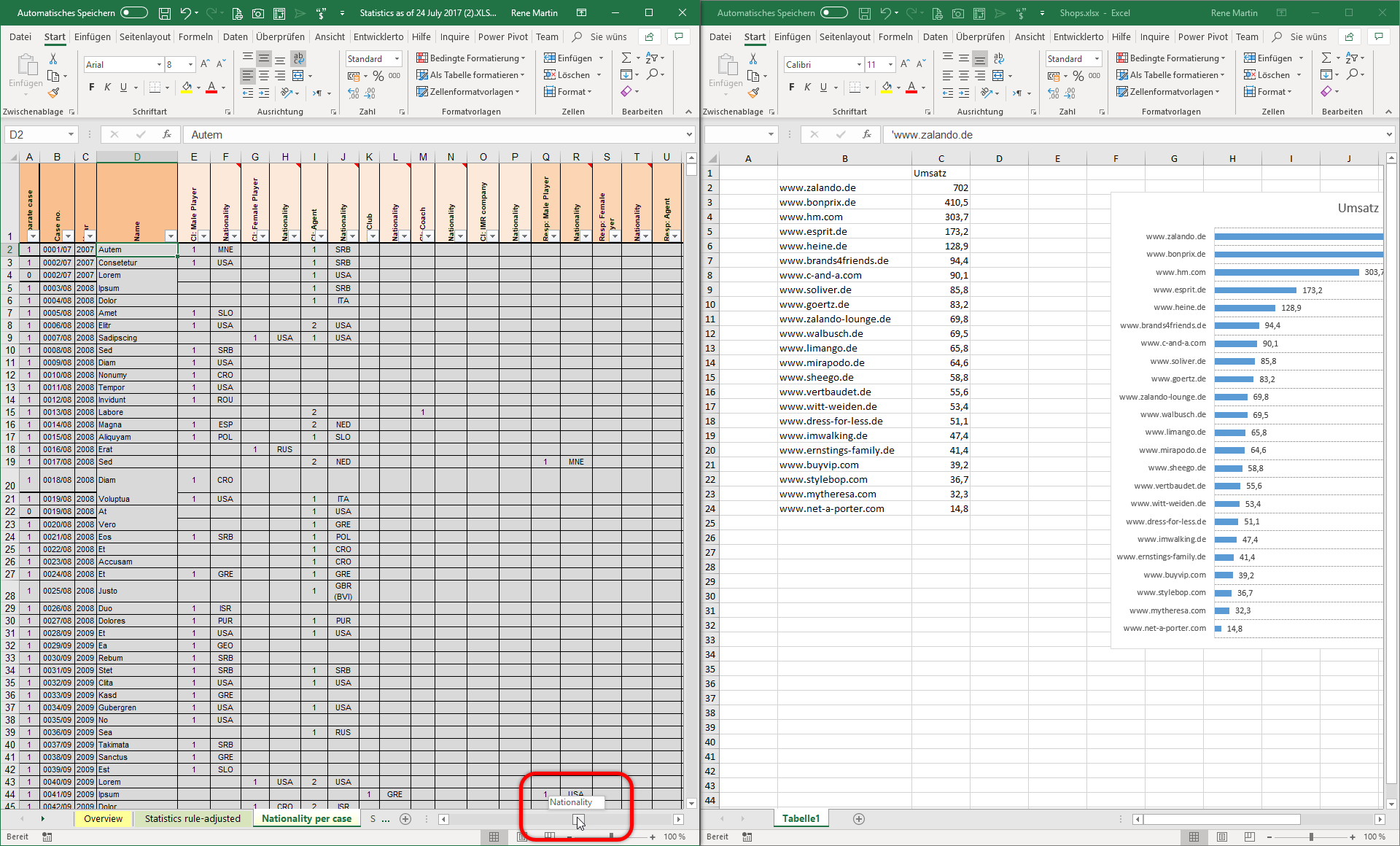
Task: Switch to Statistics rule-adjusted sheet tab
Action: point(192,818)
